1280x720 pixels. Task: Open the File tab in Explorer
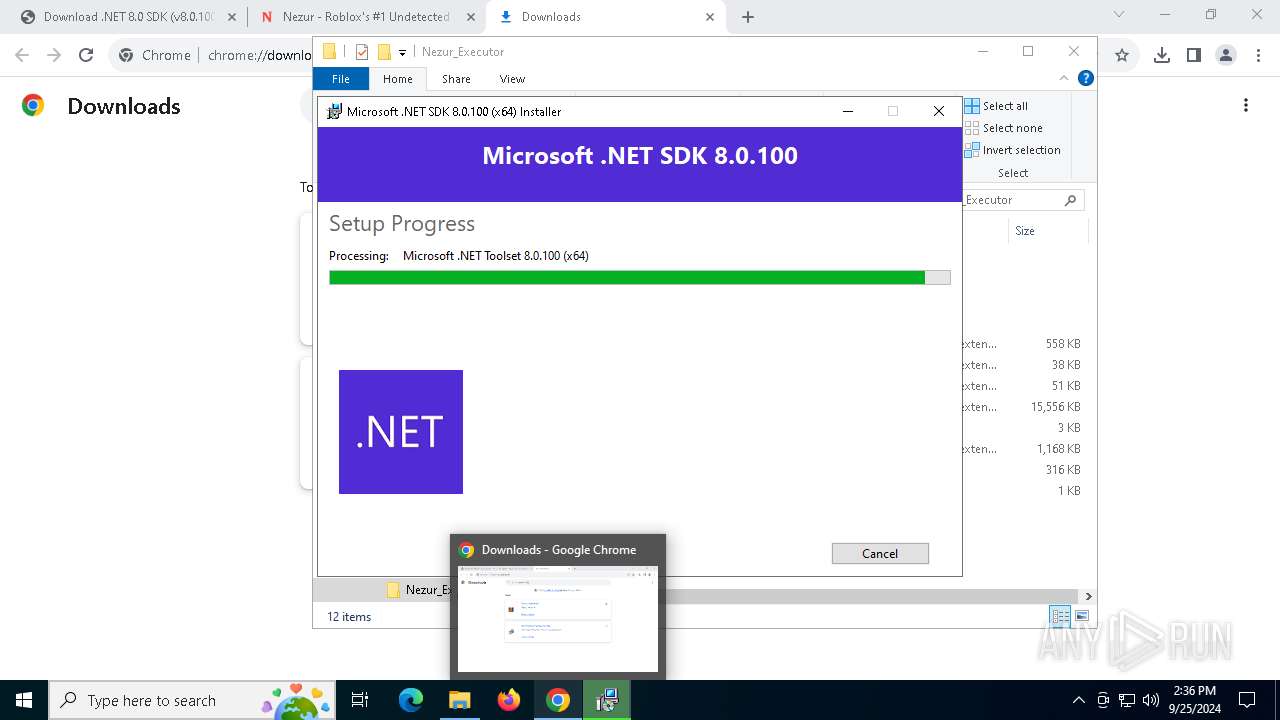(341, 79)
